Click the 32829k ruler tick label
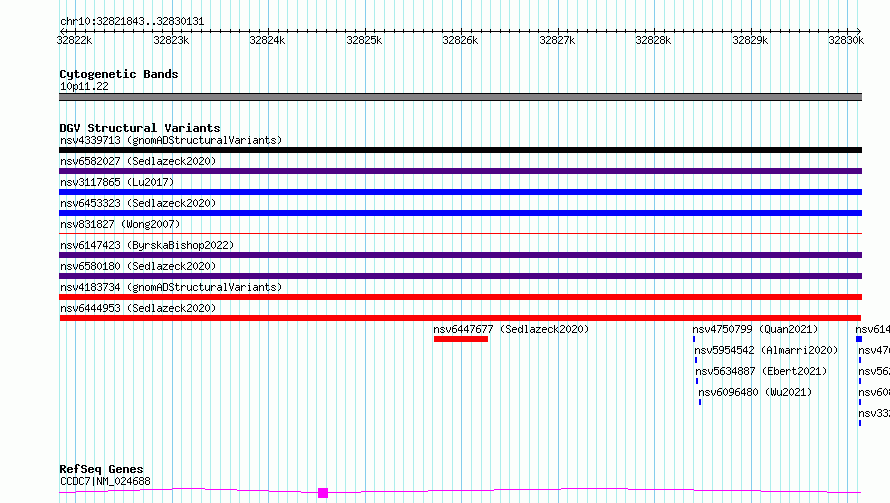Image resolution: width=890 pixels, height=503 pixels. pyautogui.click(x=750, y=40)
